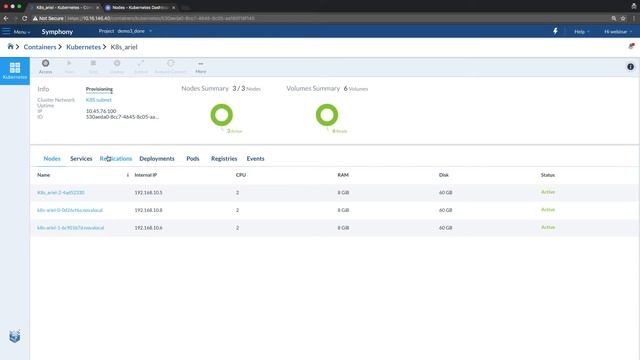Image resolution: width=640 pixels, height=360 pixels.
Task: Click the CPU column header
Action: (x=241, y=175)
